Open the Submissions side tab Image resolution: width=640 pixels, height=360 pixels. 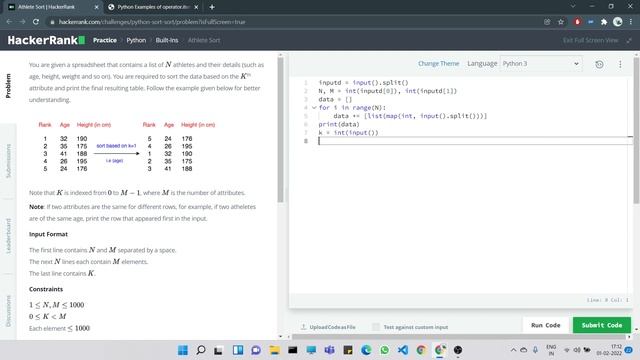point(8,160)
